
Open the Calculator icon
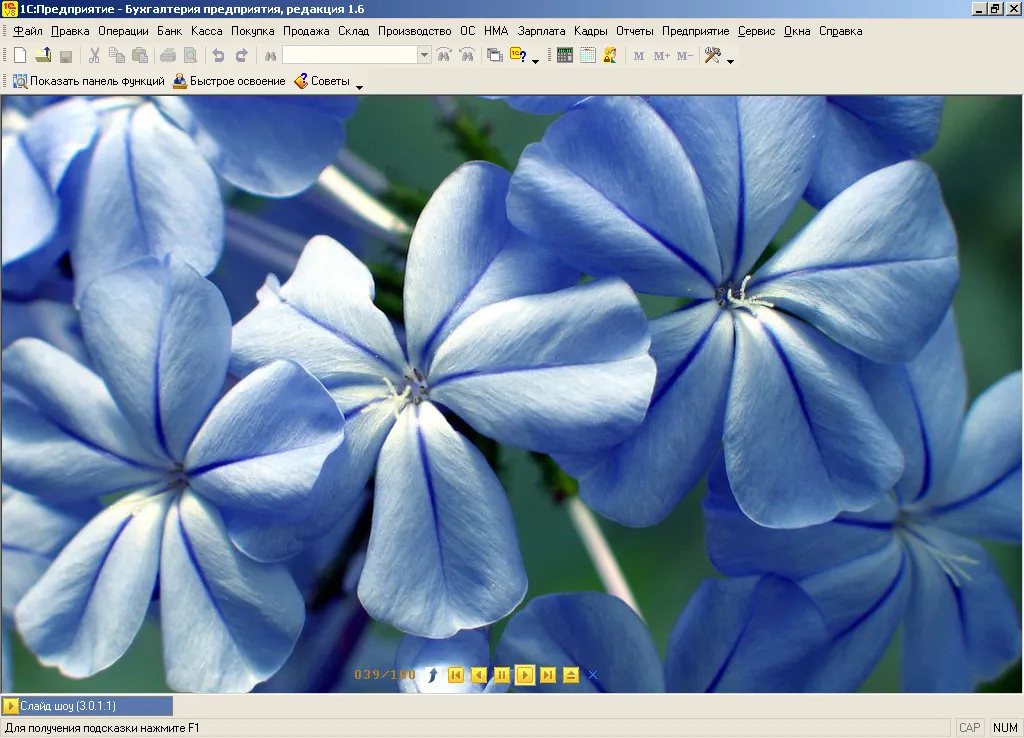(565, 56)
